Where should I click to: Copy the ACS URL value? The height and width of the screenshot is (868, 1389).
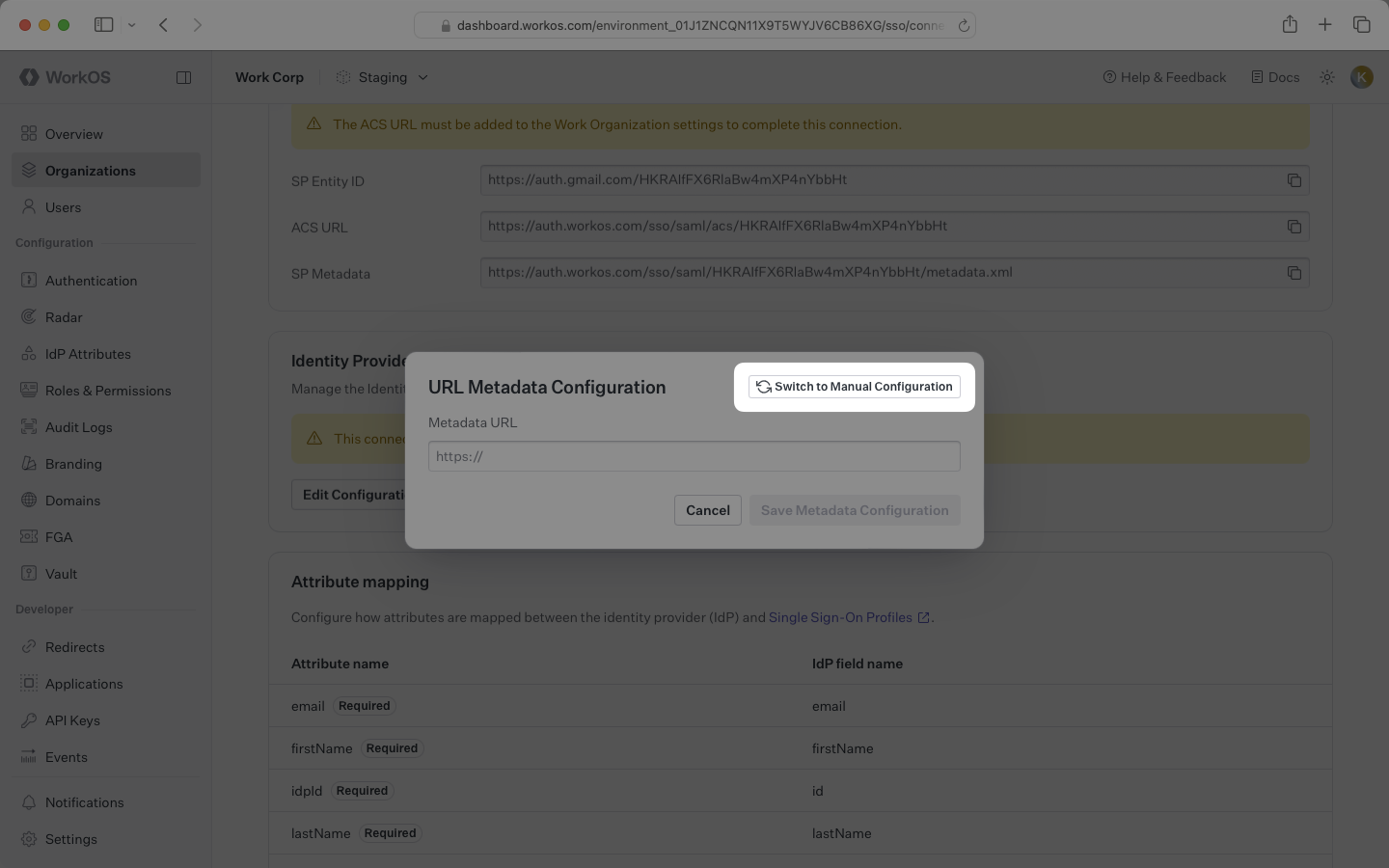tap(1294, 227)
